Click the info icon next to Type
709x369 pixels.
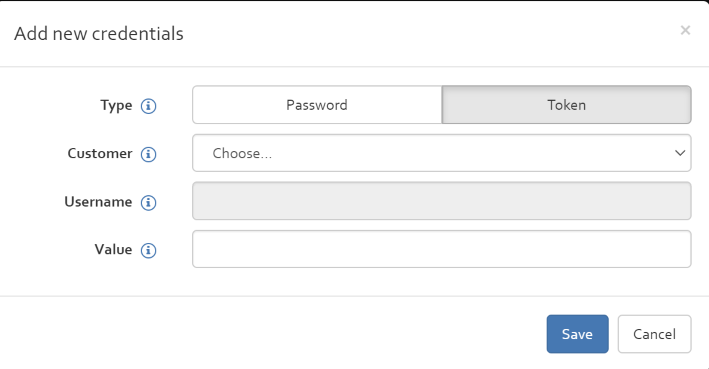pos(148,106)
